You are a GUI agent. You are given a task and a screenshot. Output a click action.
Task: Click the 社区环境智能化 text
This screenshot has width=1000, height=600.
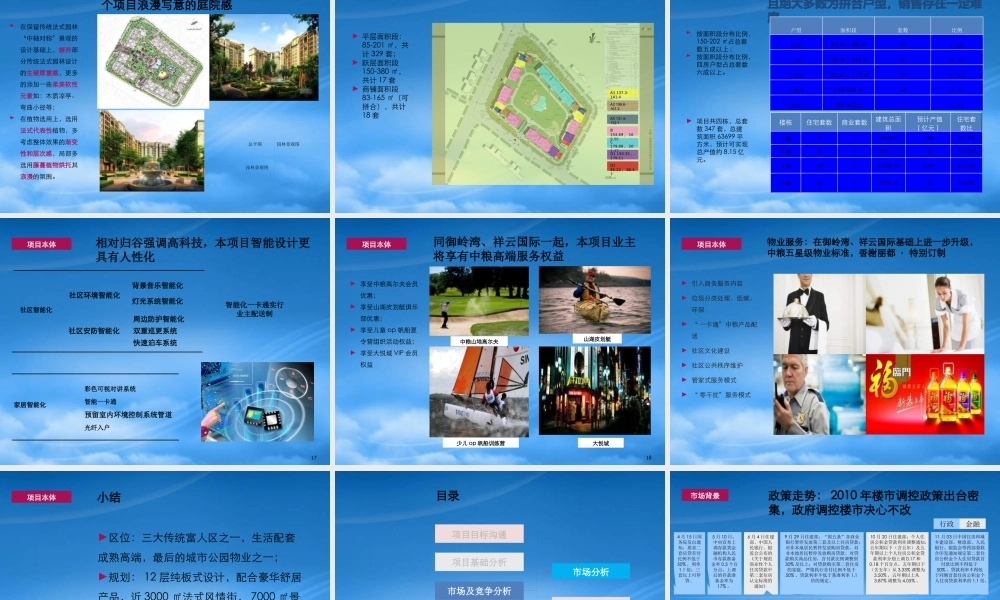(94, 296)
